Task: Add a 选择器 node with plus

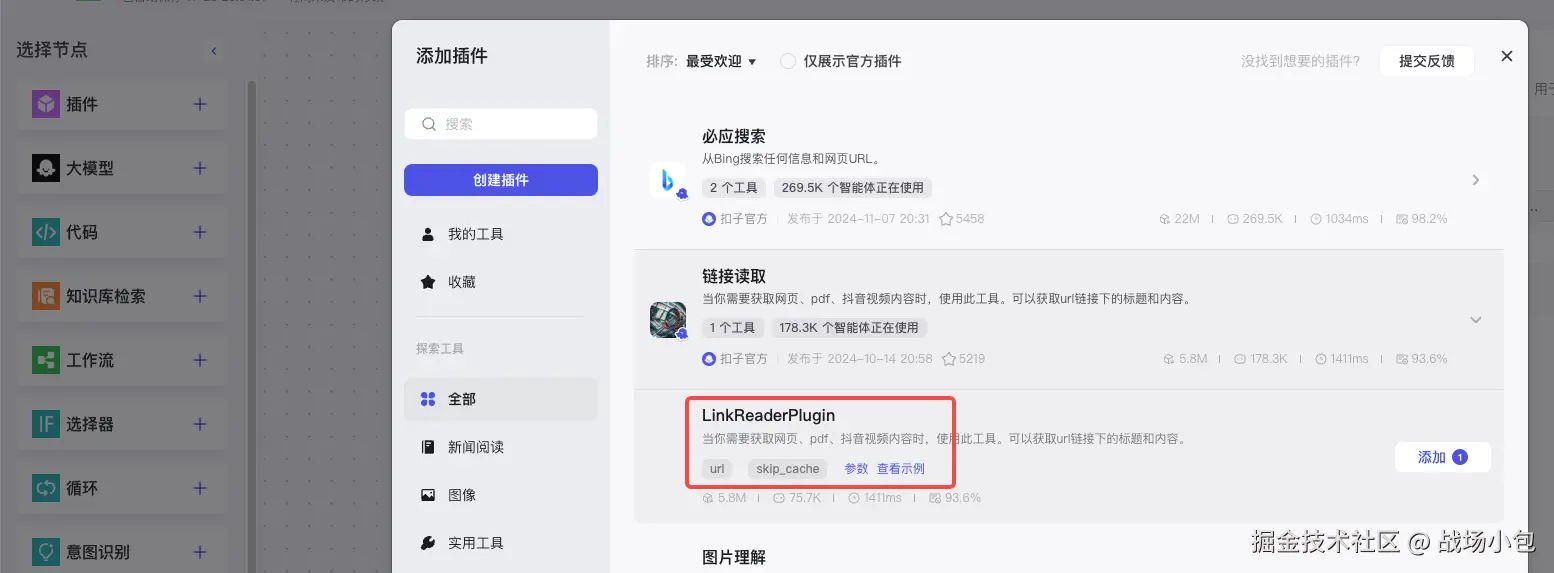Action: pyautogui.click(x=200, y=424)
